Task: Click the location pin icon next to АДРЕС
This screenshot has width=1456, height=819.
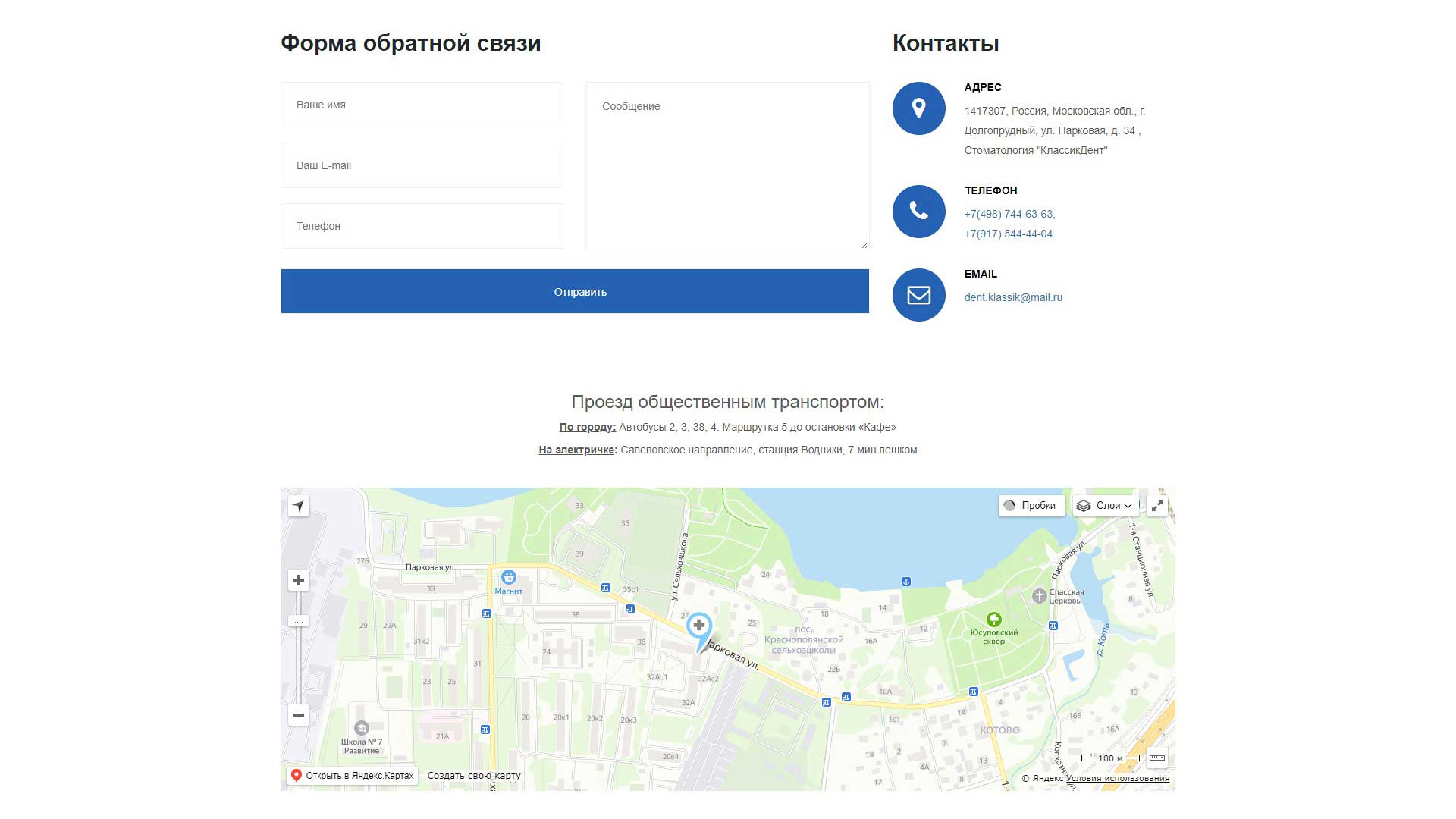Action: click(918, 108)
